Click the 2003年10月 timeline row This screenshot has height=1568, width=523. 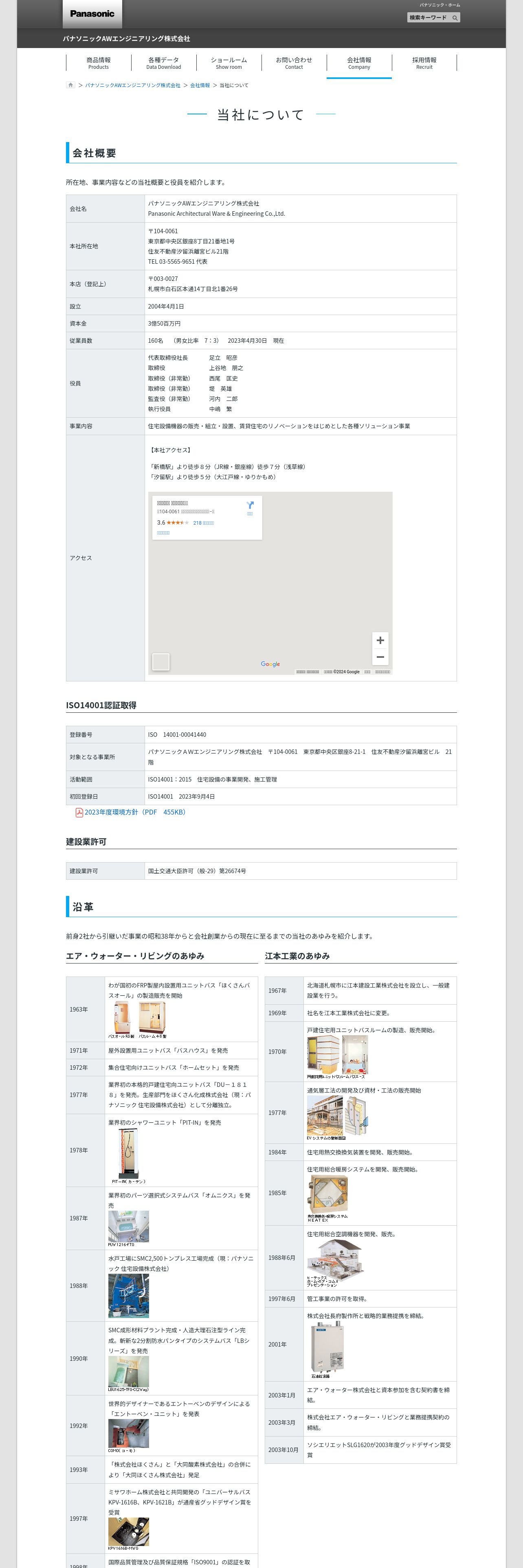coord(360,1449)
